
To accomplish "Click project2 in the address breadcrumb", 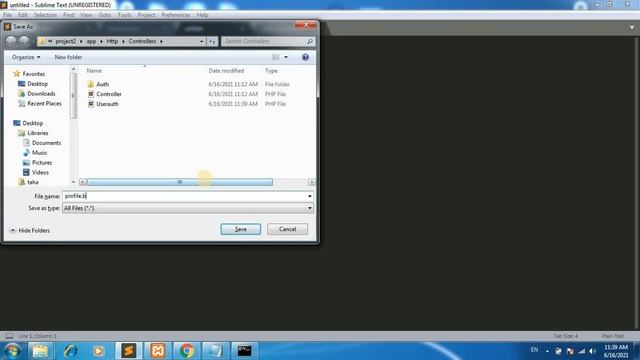I will pyautogui.click(x=66, y=41).
